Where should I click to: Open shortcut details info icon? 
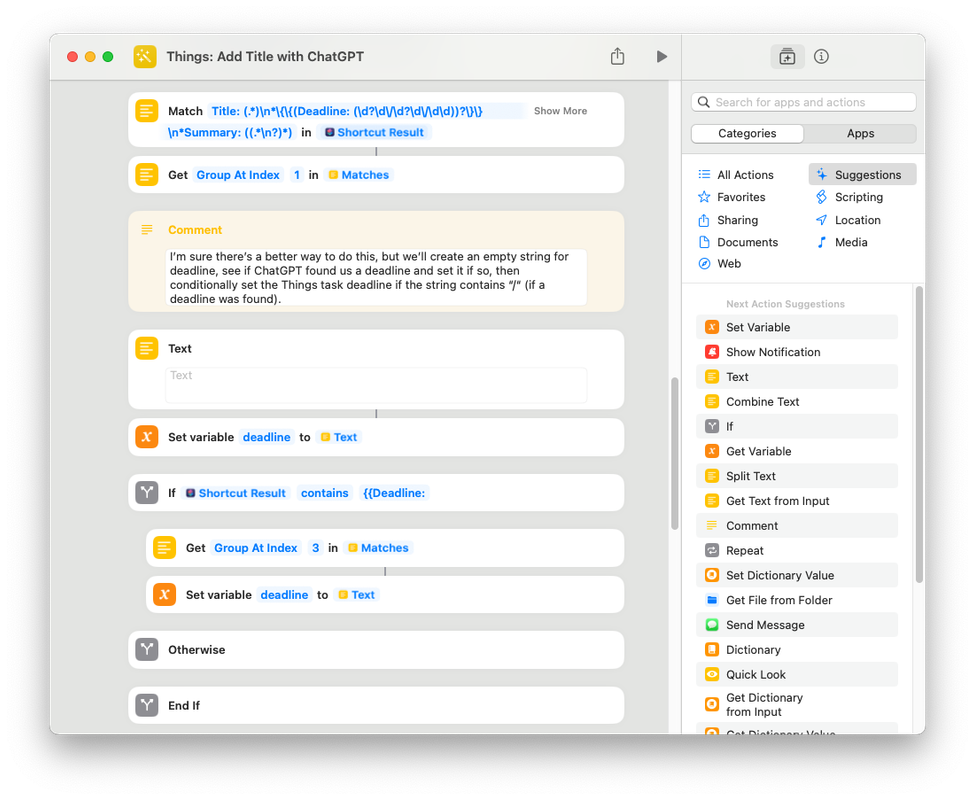821,57
